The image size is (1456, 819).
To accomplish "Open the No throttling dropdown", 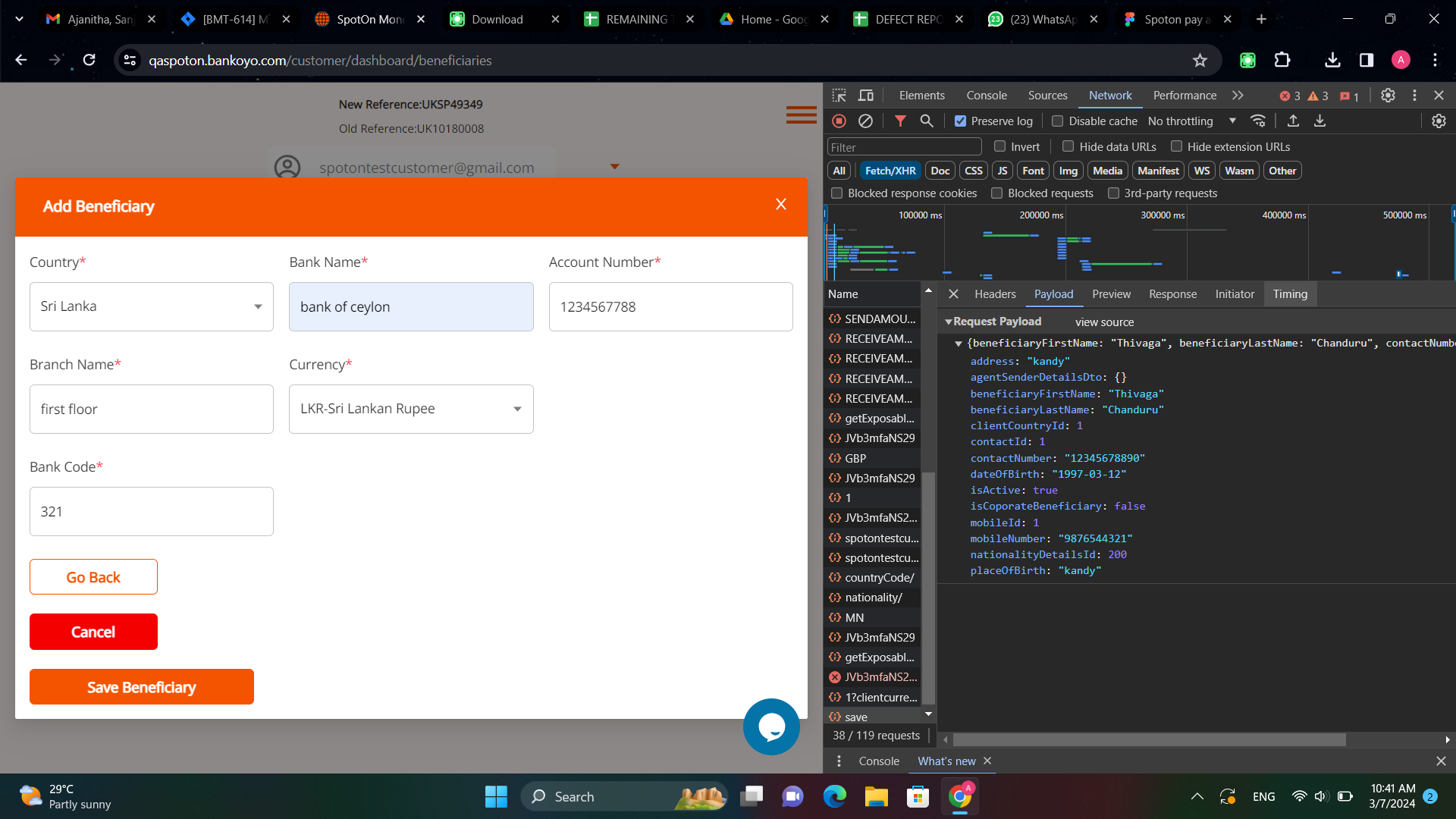I will click(1191, 121).
